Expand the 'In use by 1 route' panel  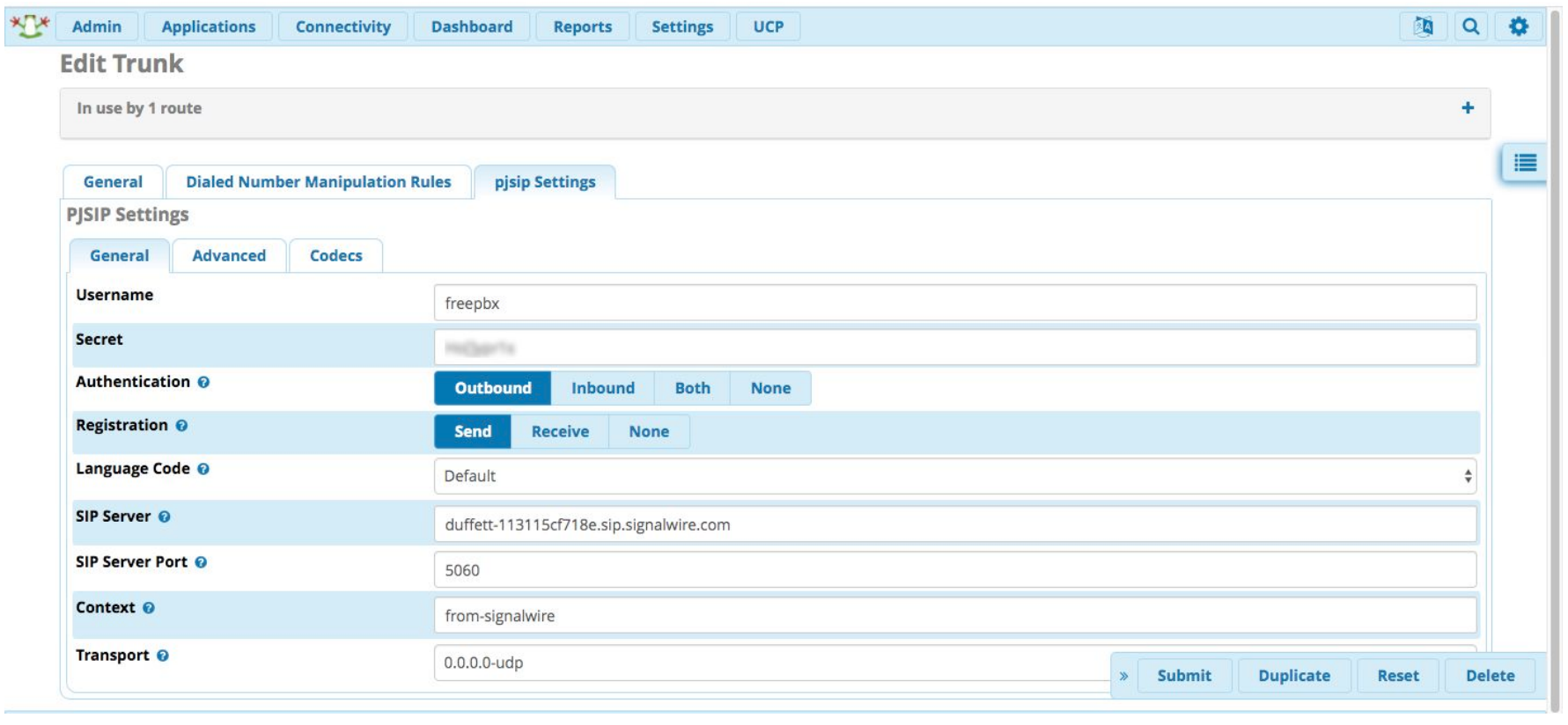coord(1467,108)
